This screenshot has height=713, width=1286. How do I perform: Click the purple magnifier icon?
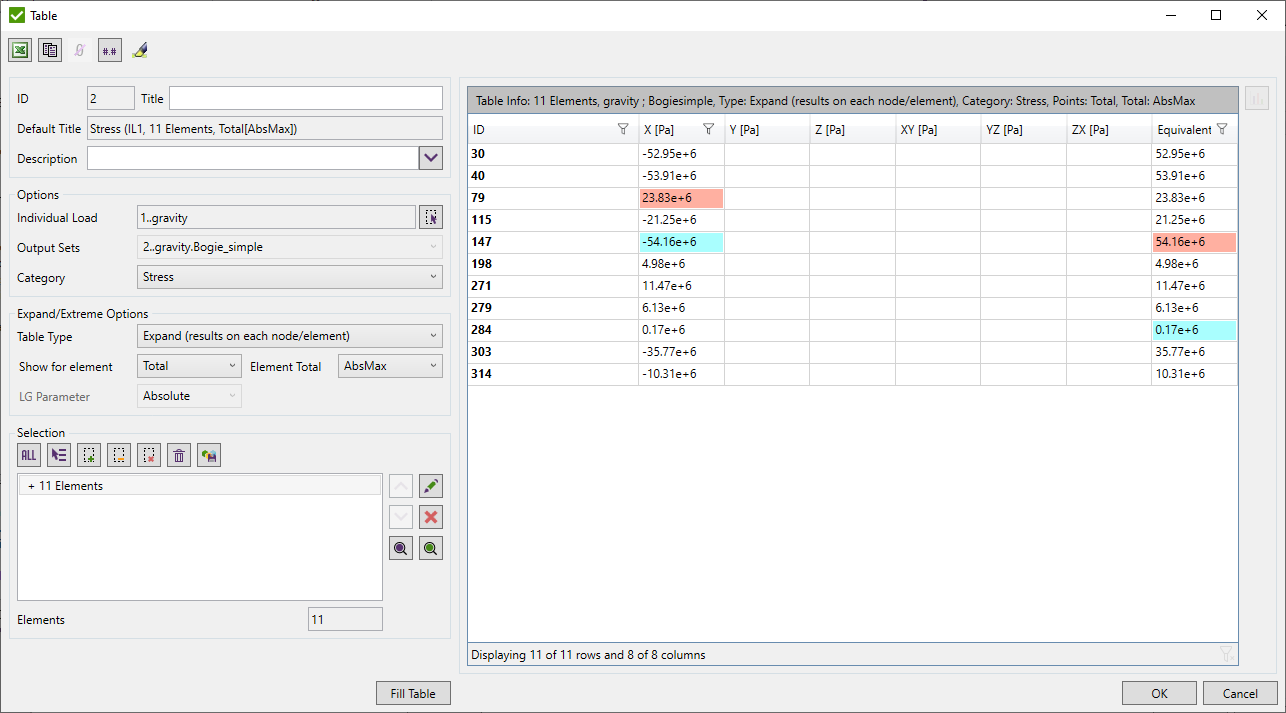coord(401,548)
